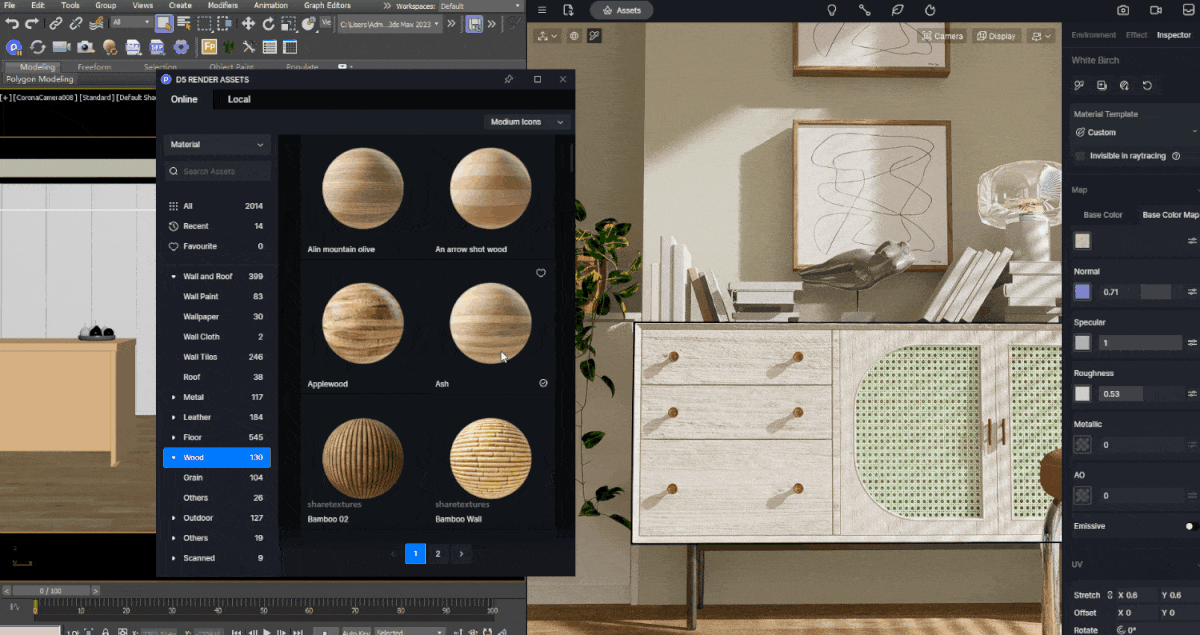This screenshot has height=635, width=1200.
Task: Switch to the Effect tab in D5
Action: pos(1136,35)
